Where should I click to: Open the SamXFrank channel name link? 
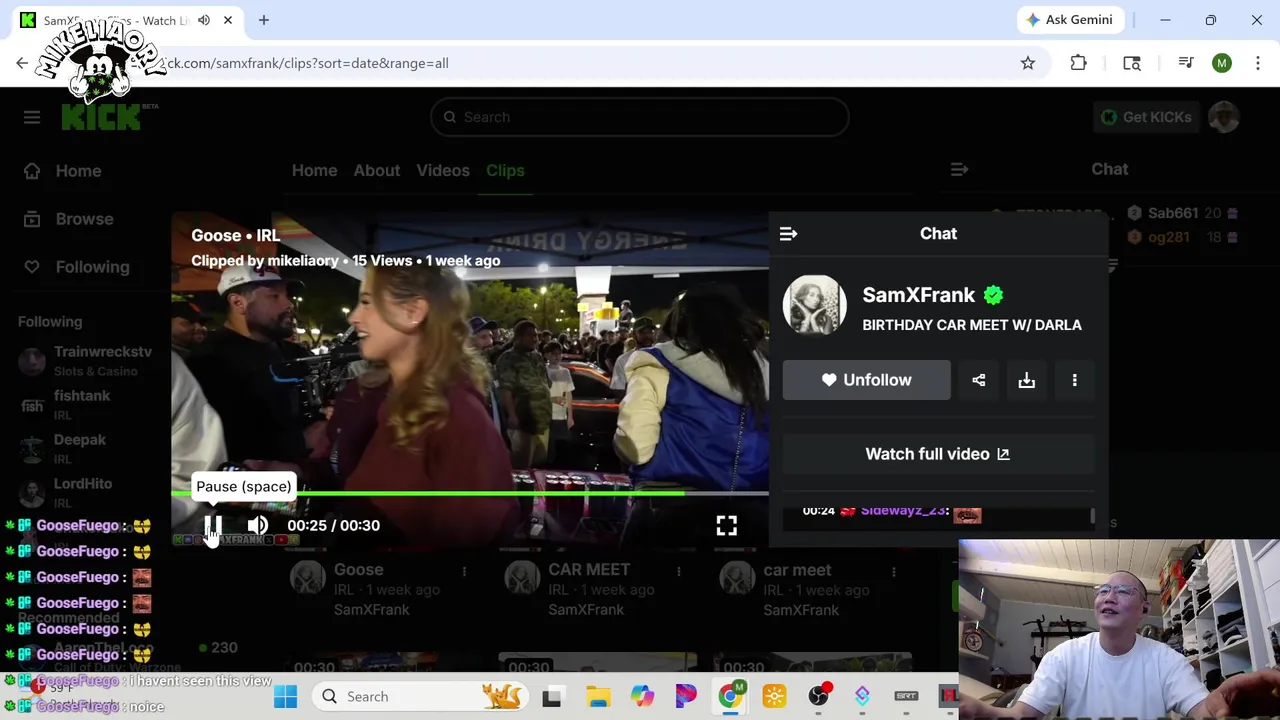(x=919, y=295)
